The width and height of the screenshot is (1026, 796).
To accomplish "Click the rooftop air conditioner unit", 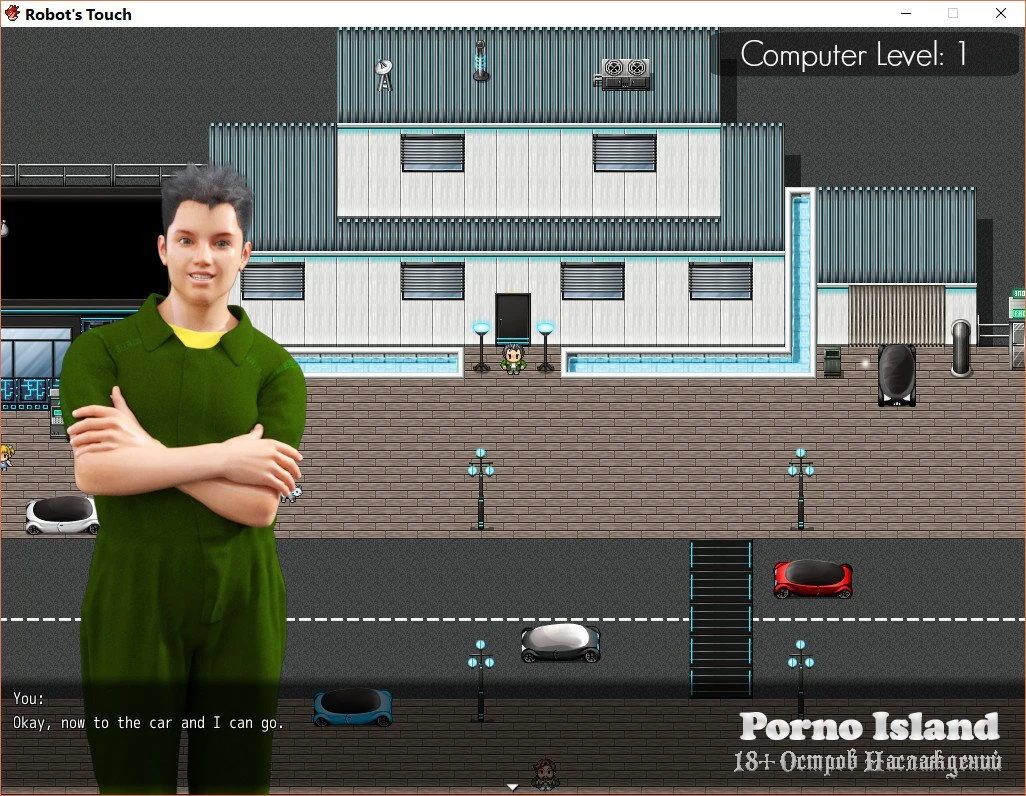I will [626, 72].
